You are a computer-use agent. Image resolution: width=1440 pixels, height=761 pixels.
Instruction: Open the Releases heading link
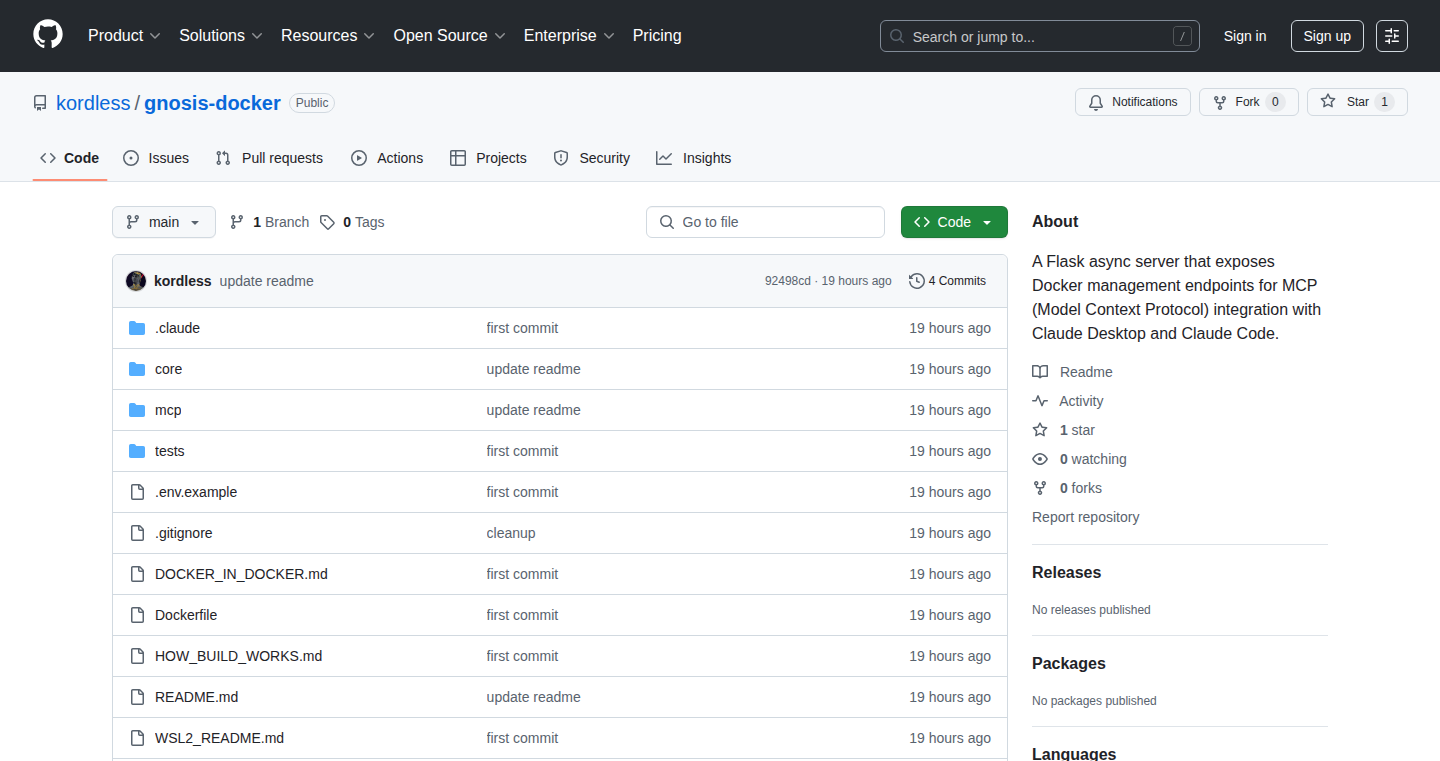(x=1066, y=573)
